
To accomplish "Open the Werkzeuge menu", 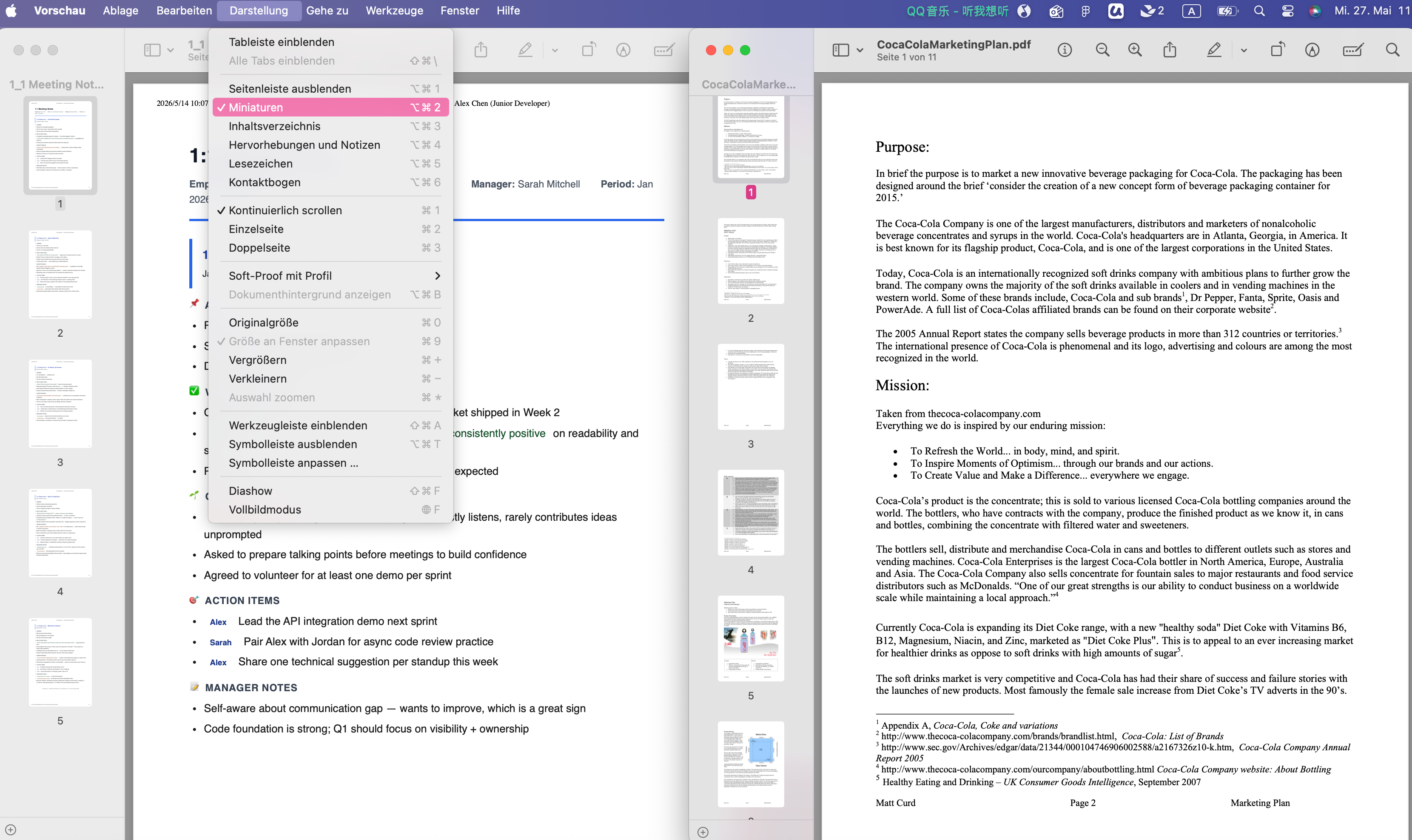I will 394,11.
